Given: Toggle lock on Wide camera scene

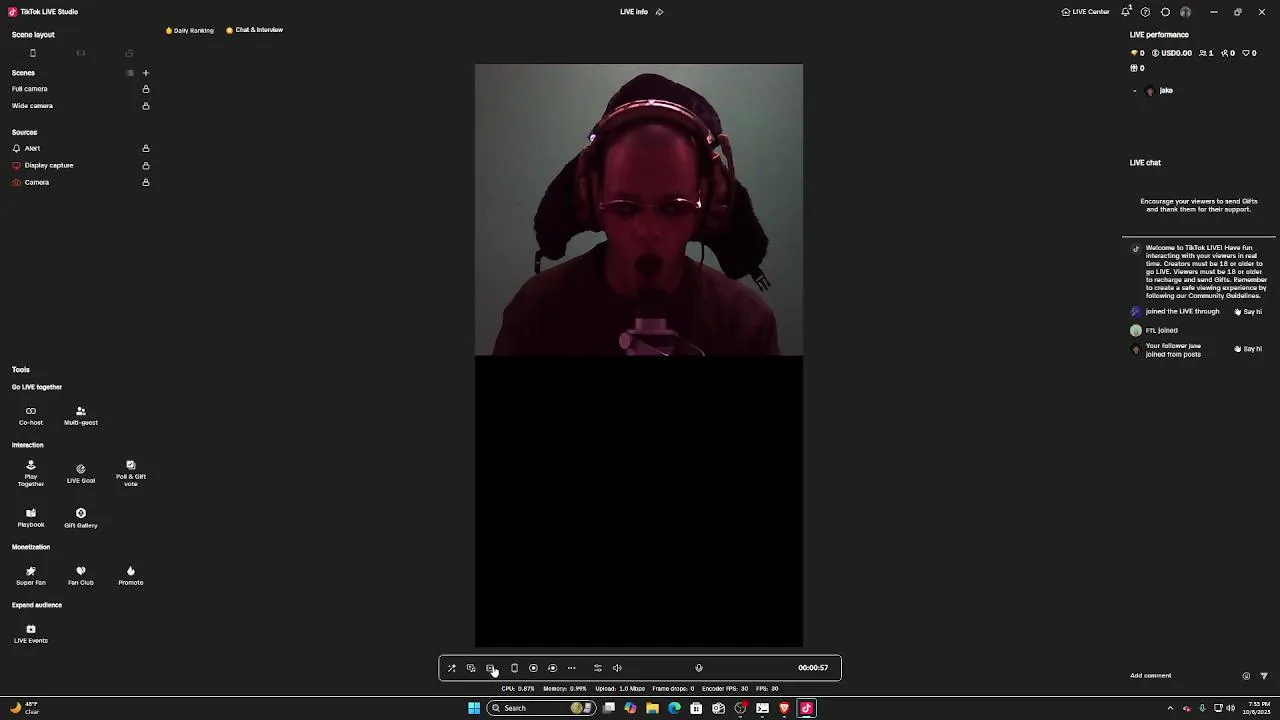Looking at the screenshot, I should (146, 106).
